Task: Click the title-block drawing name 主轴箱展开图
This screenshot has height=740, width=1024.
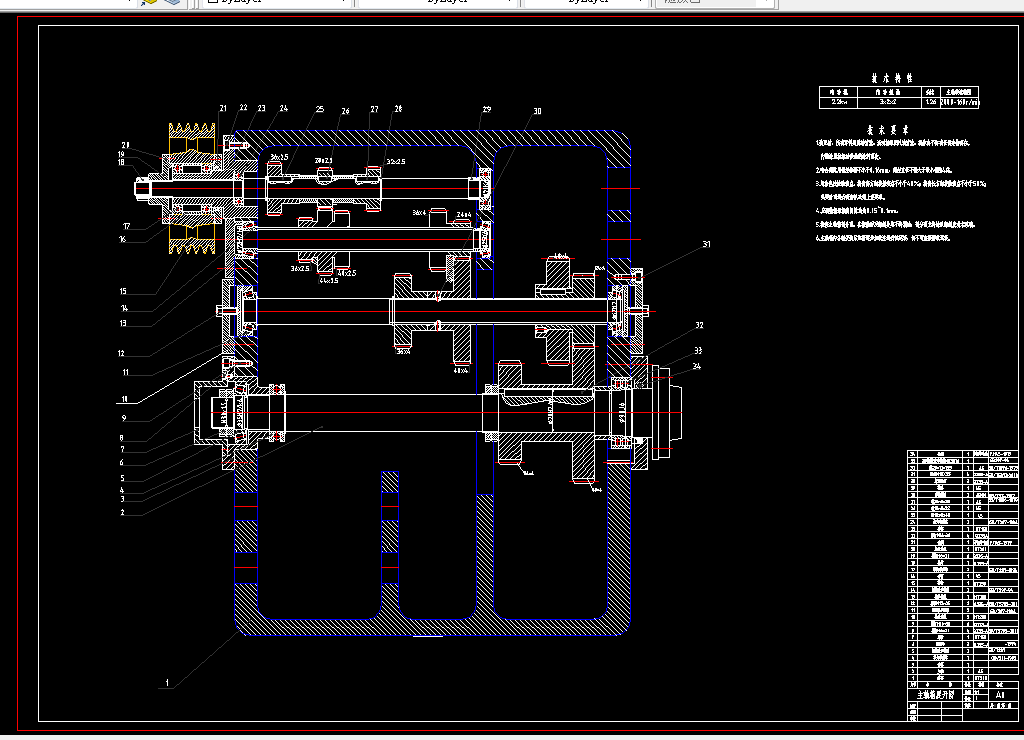Action: coord(935,695)
